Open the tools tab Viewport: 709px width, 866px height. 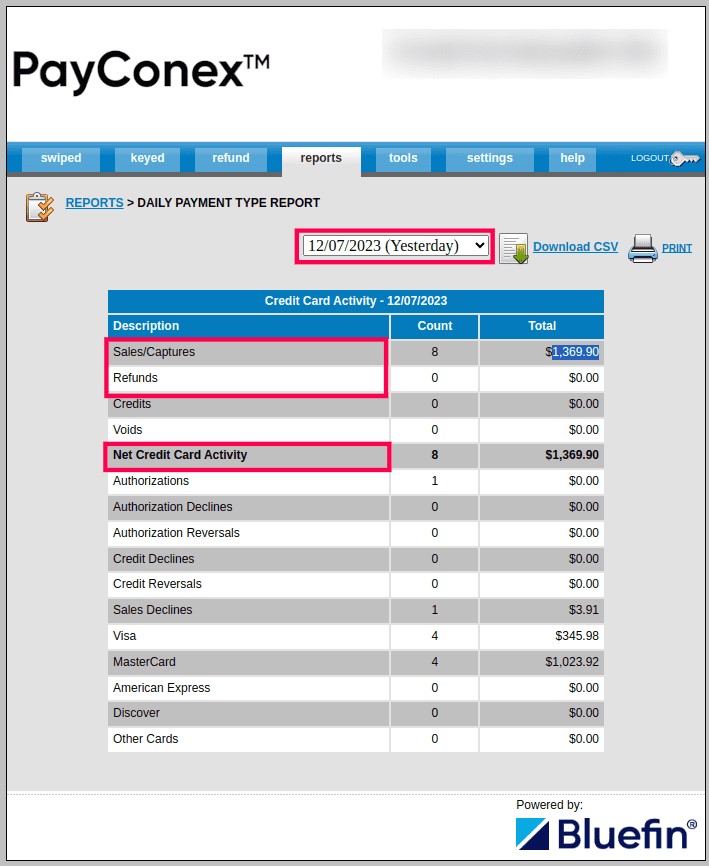[403, 158]
